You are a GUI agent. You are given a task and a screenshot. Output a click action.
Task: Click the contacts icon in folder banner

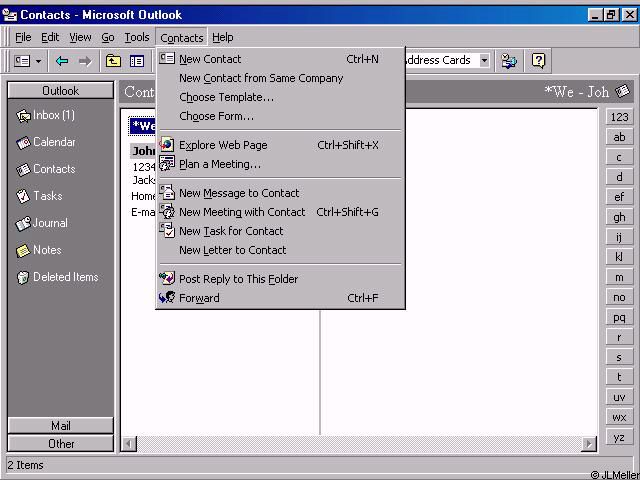pyautogui.click(x=622, y=91)
